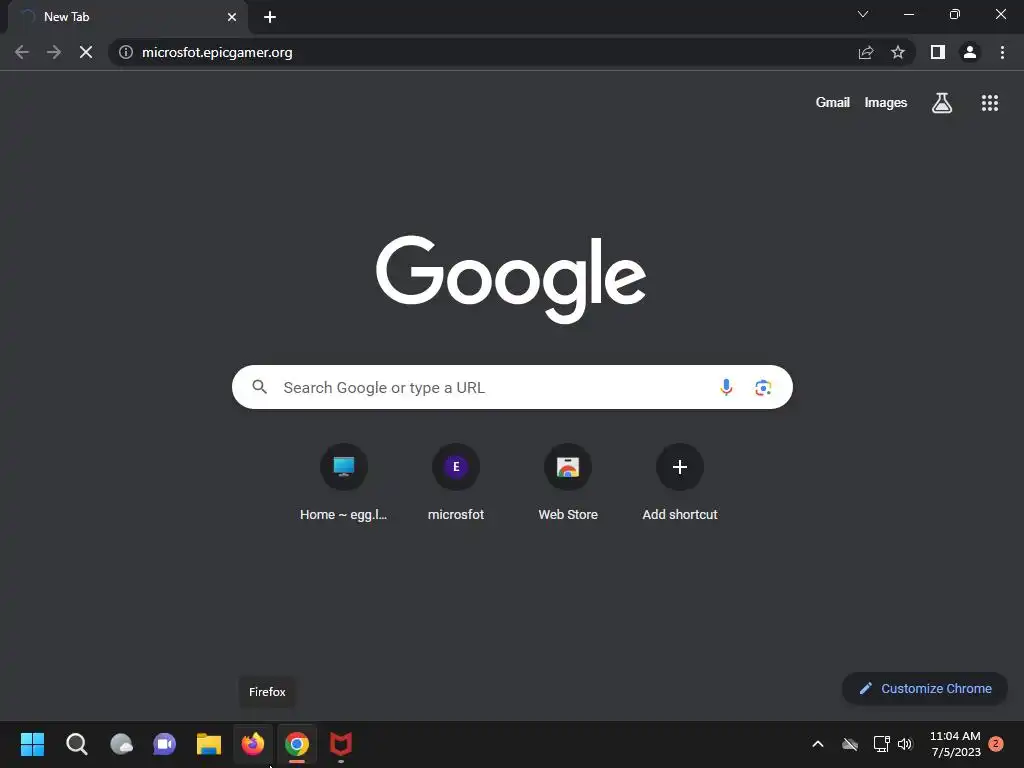Restore down the Chrome window
This screenshot has width=1024, height=768.
[x=955, y=14]
